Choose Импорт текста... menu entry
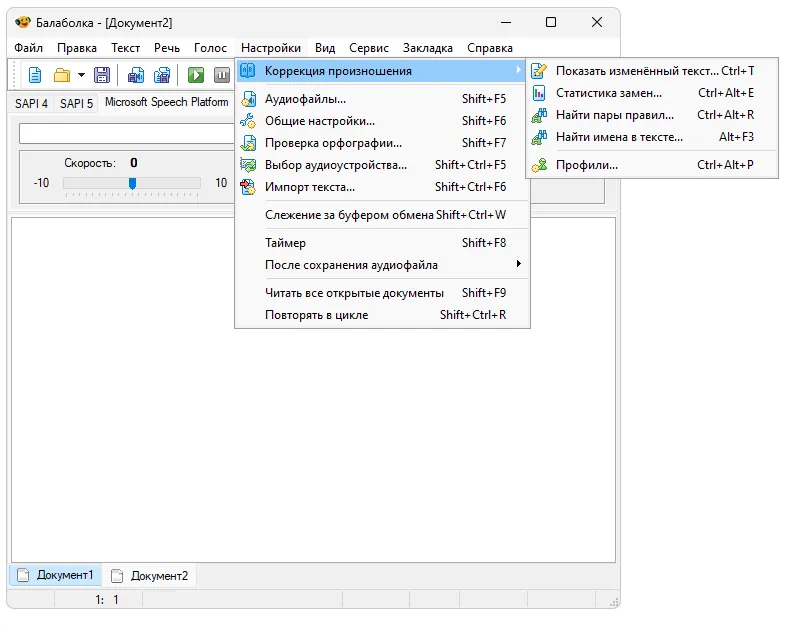 (382, 187)
